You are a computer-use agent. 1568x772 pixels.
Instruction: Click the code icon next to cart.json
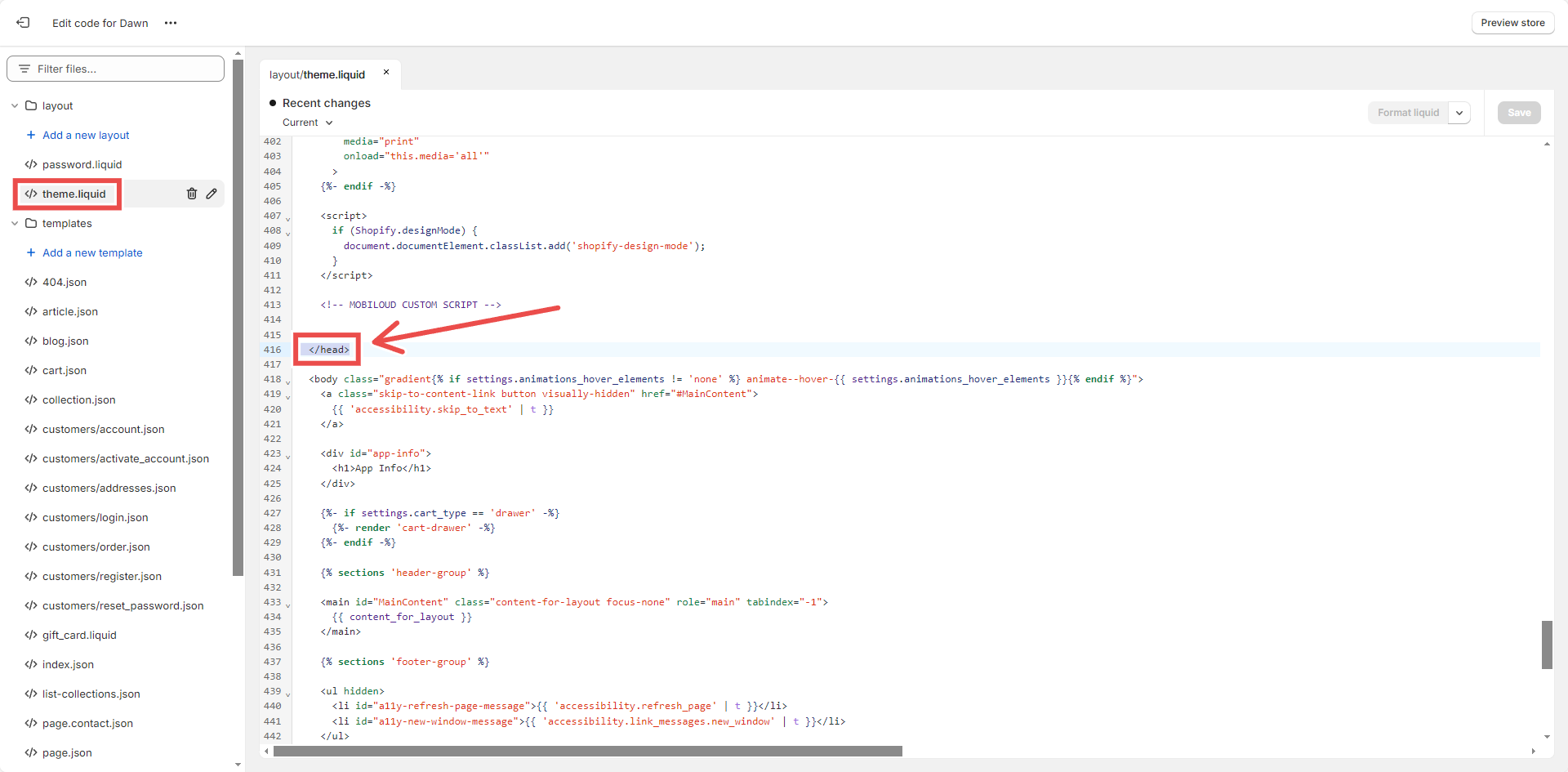click(31, 370)
